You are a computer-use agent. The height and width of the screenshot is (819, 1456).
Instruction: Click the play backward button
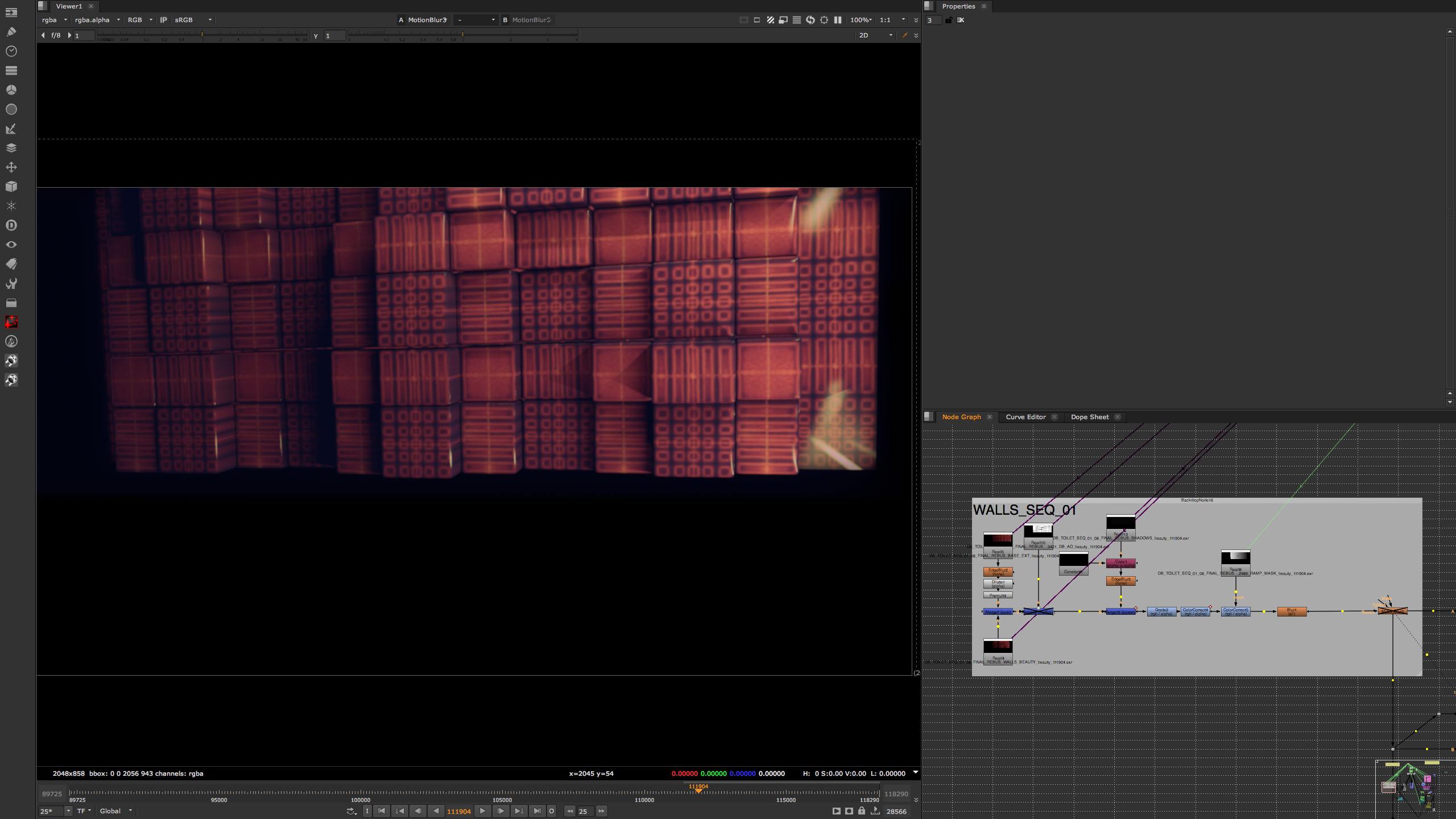pyautogui.click(x=436, y=811)
